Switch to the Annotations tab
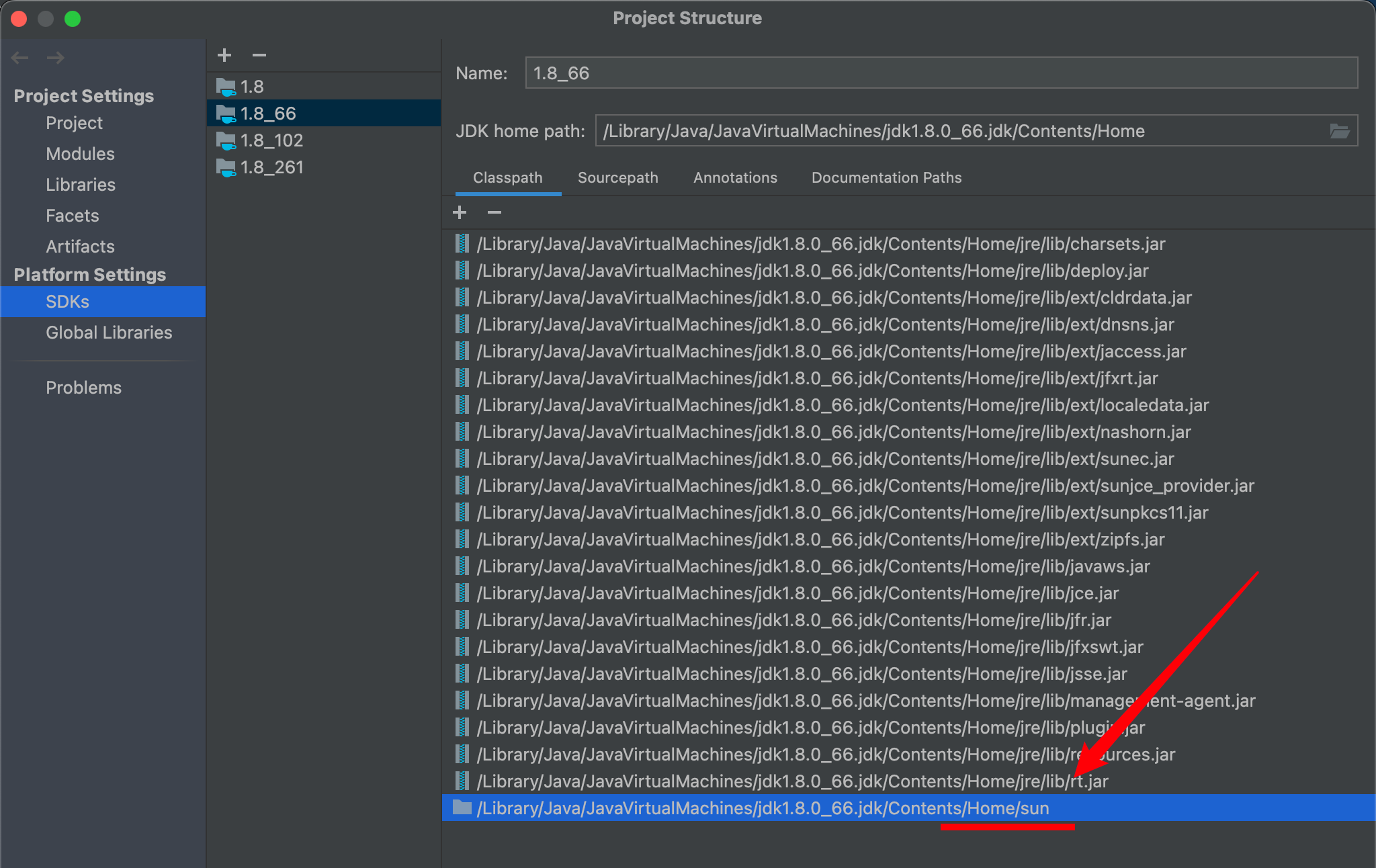 (x=735, y=177)
